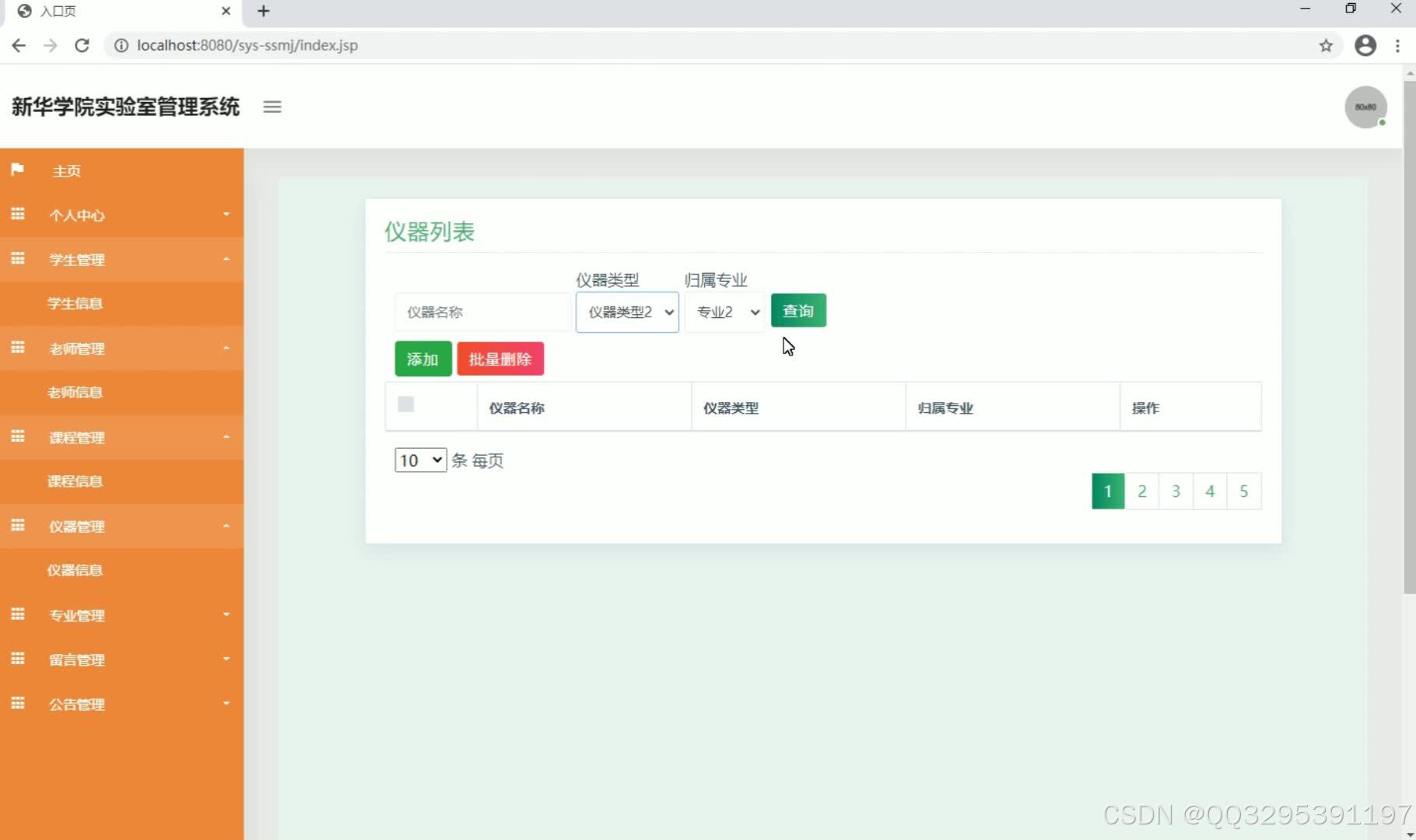Open the user avatar in header
Image resolution: width=1416 pixels, height=840 pixels.
(x=1365, y=107)
